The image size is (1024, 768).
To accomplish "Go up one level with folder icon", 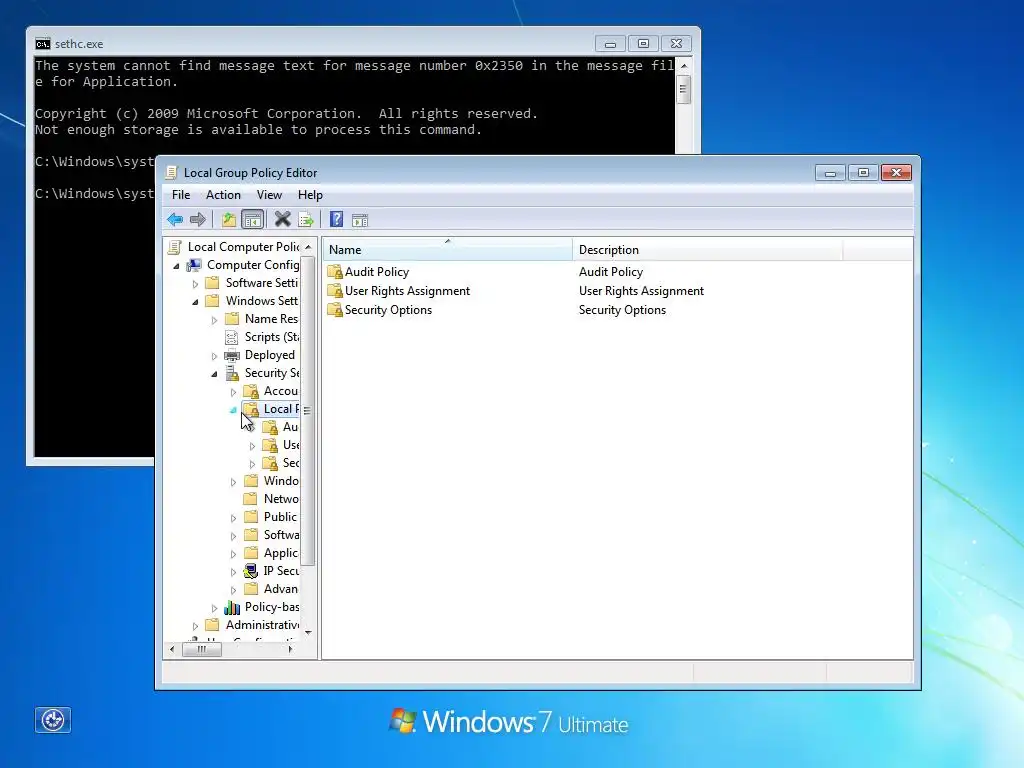I will click(x=229, y=219).
